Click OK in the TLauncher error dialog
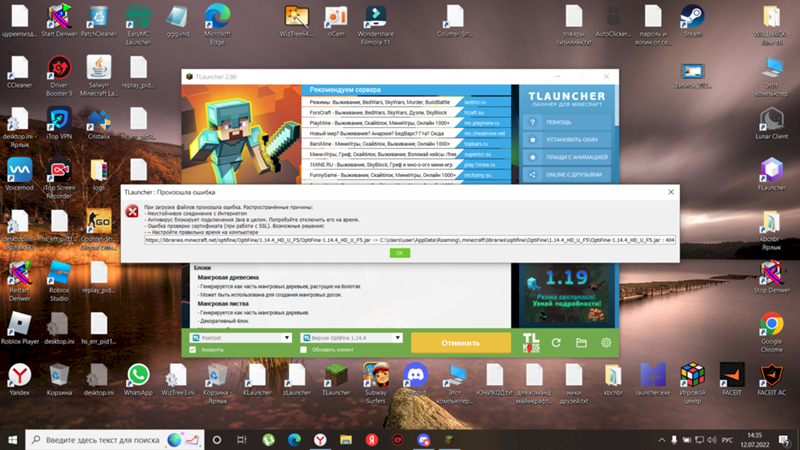The image size is (800, 450). coord(399,253)
